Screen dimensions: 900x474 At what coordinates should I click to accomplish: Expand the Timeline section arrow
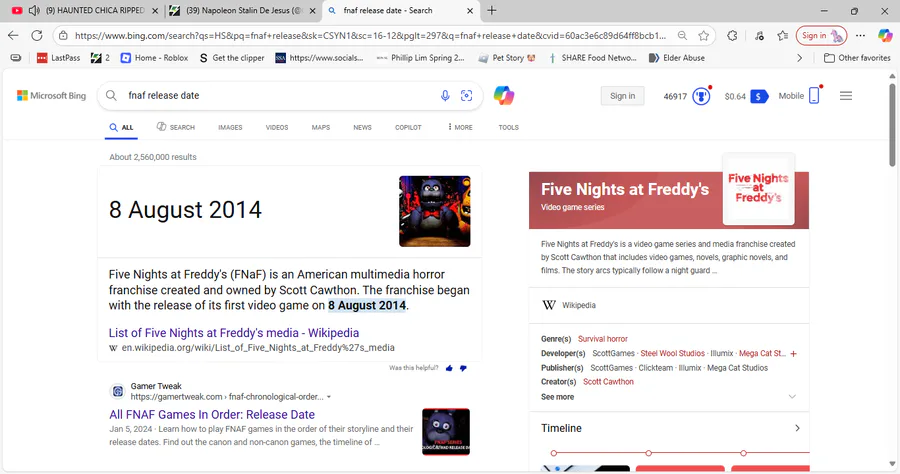[797, 428]
